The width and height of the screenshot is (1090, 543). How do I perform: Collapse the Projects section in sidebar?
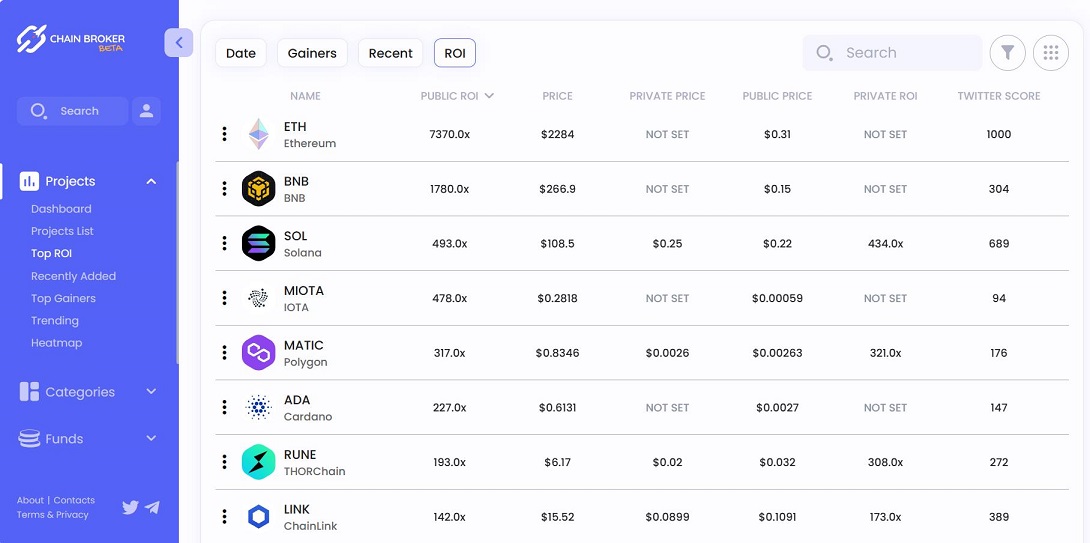[x=151, y=181]
